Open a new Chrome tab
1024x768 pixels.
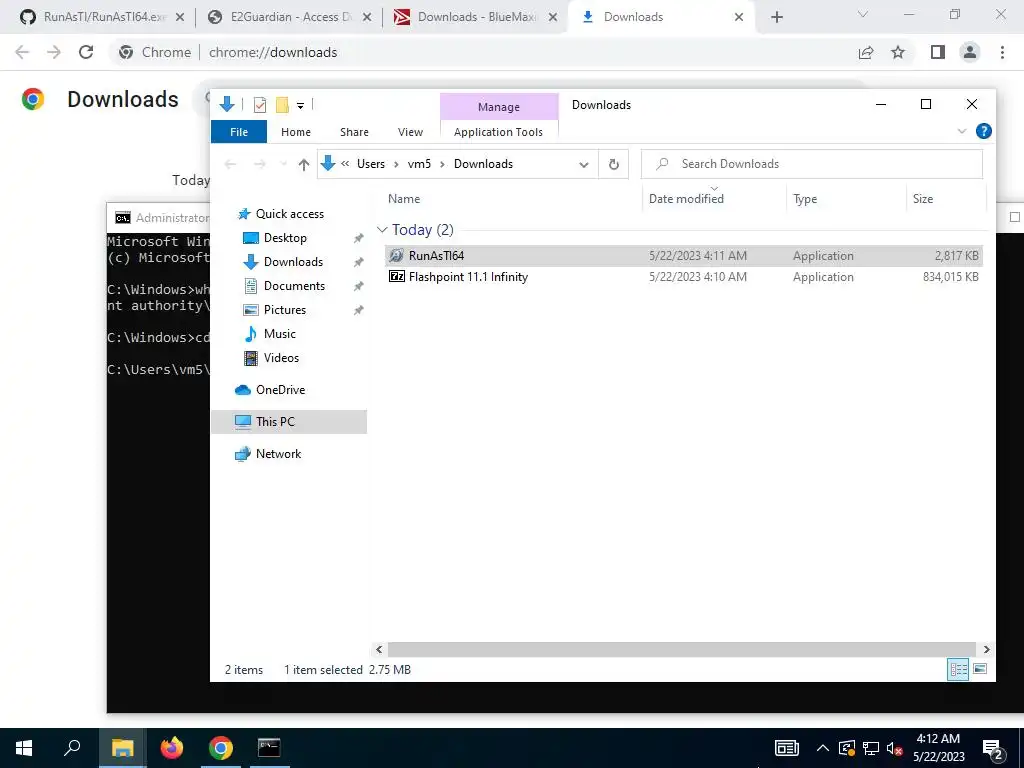click(776, 17)
